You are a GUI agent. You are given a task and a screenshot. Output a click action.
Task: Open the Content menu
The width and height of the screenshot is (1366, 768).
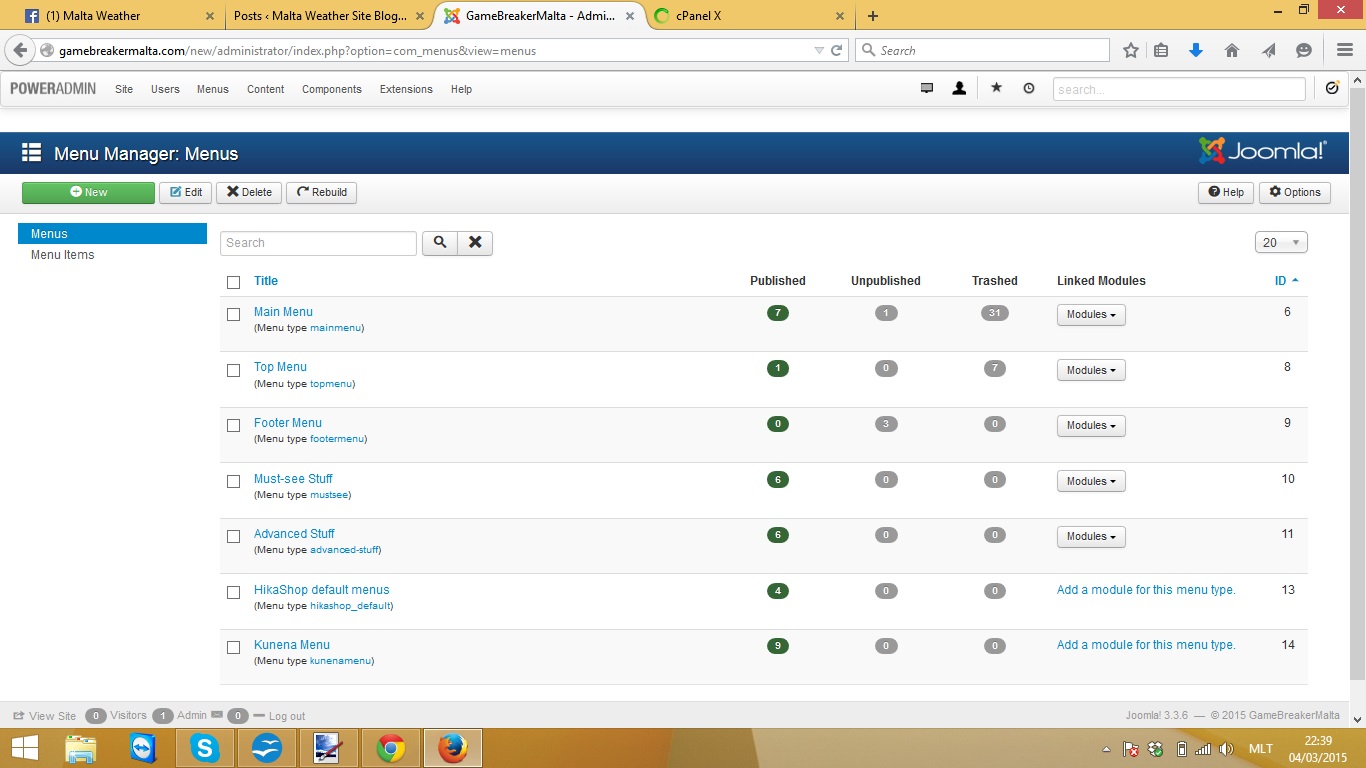pyautogui.click(x=266, y=89)
